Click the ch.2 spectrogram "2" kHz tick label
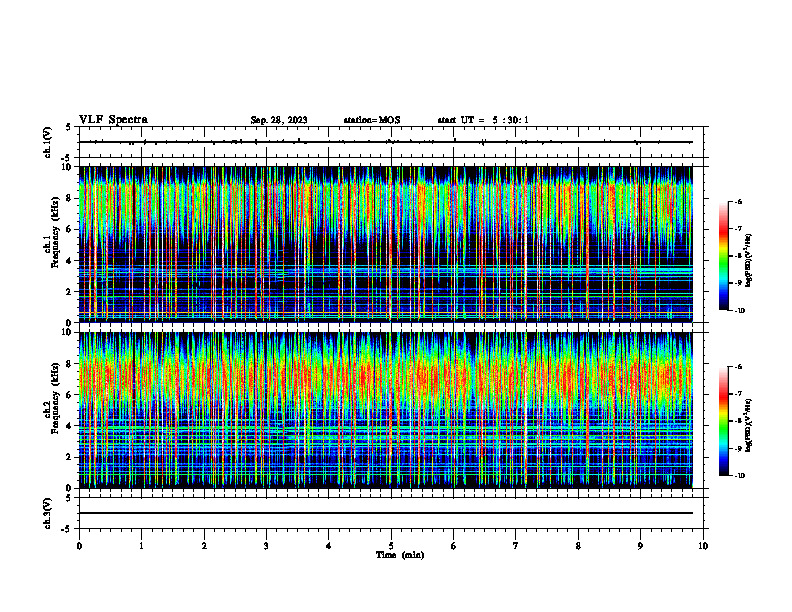792x612 pixels. click(x=70, y=457)
